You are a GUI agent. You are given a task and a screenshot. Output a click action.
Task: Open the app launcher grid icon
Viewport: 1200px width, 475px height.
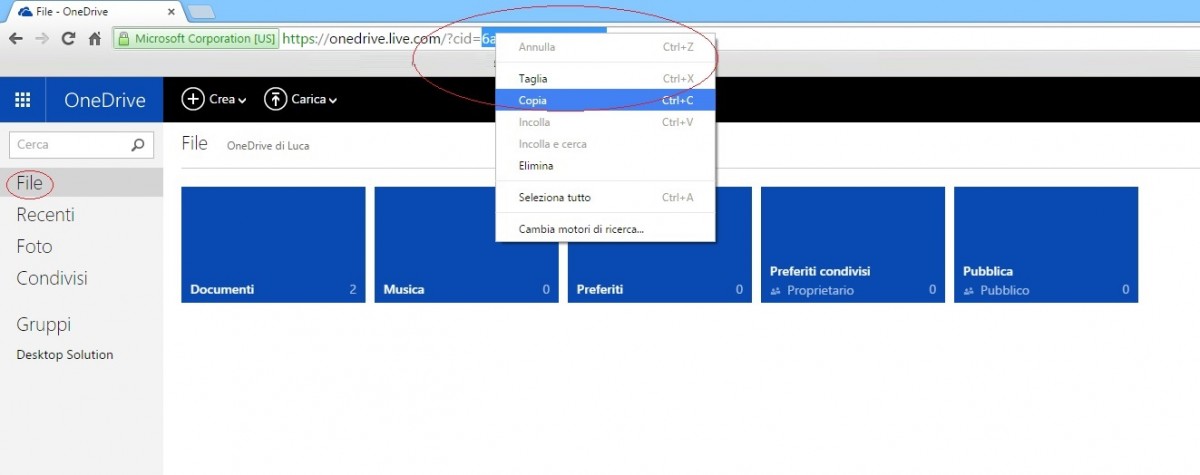click(x=22, y=99)
